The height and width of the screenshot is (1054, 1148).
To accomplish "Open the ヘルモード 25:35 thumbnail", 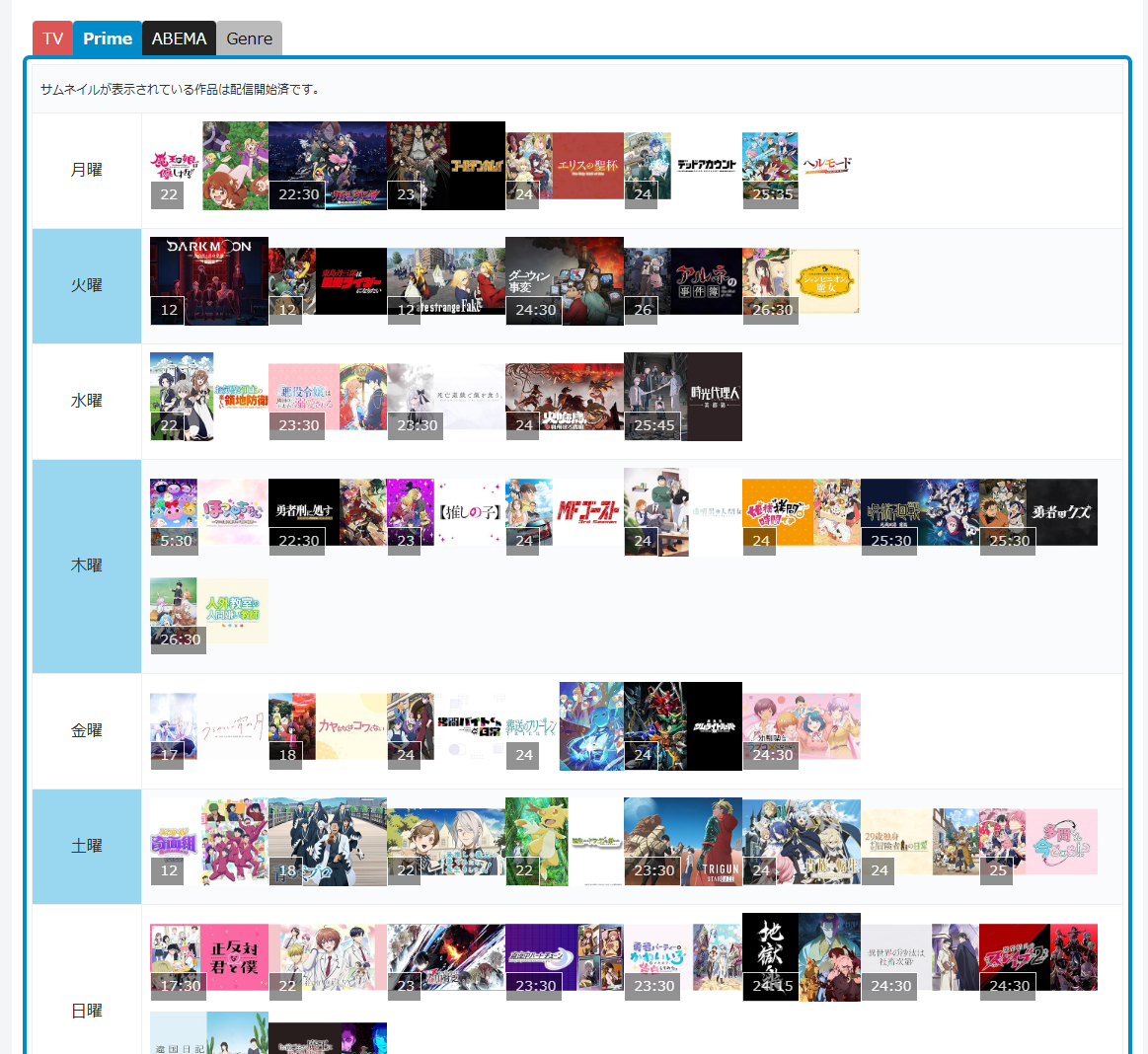I will (x=802, y=166).
